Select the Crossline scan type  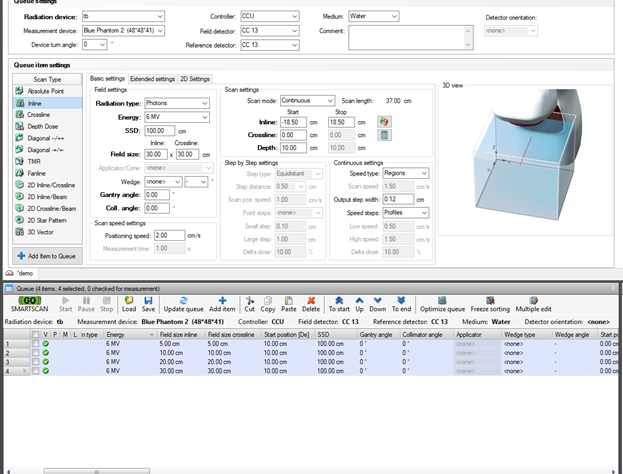click(x=47, y=114)
